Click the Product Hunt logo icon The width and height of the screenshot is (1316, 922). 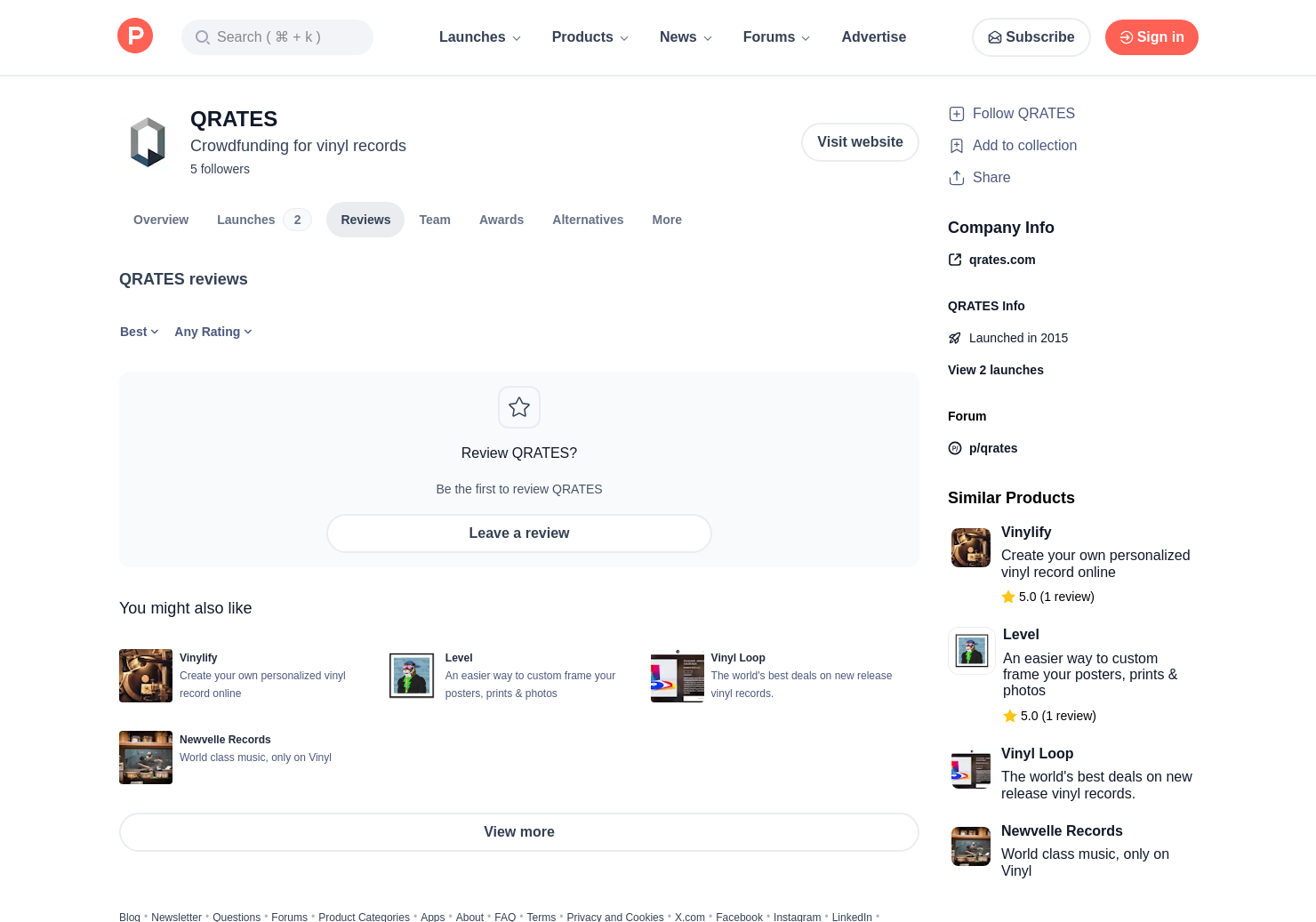click(x=135, y=36)
